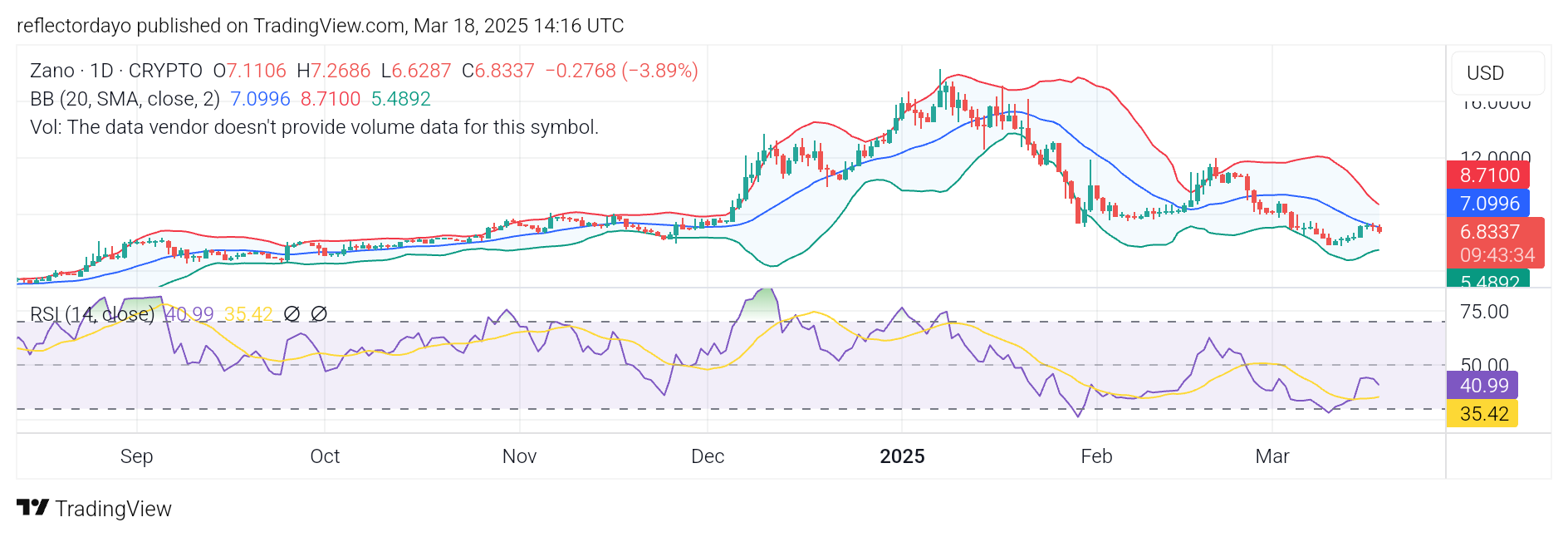Click the yellow 35.42 RSI axis label

click(x=1482, y=414)
